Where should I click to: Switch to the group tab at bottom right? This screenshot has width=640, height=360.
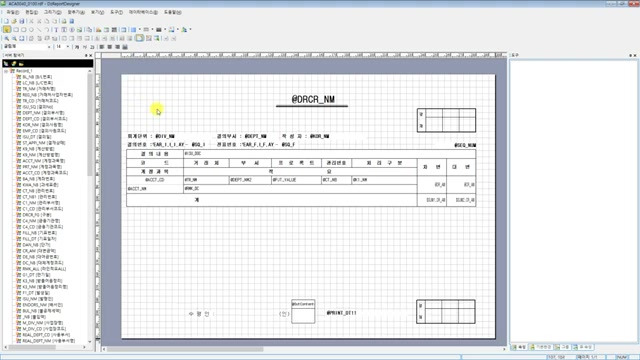(563, 347)
